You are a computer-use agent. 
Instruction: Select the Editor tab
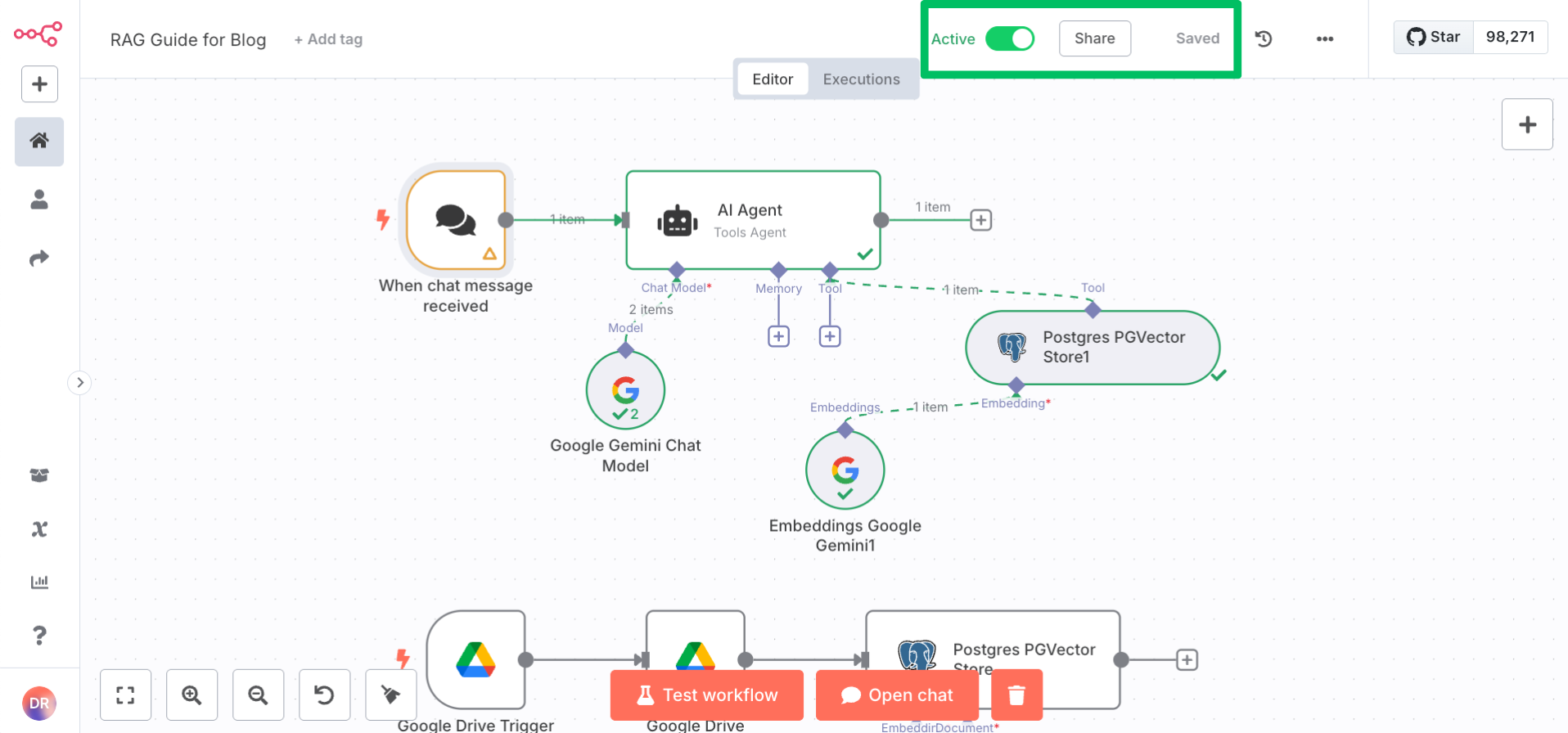pyautogui.click(x=772, y=79)
